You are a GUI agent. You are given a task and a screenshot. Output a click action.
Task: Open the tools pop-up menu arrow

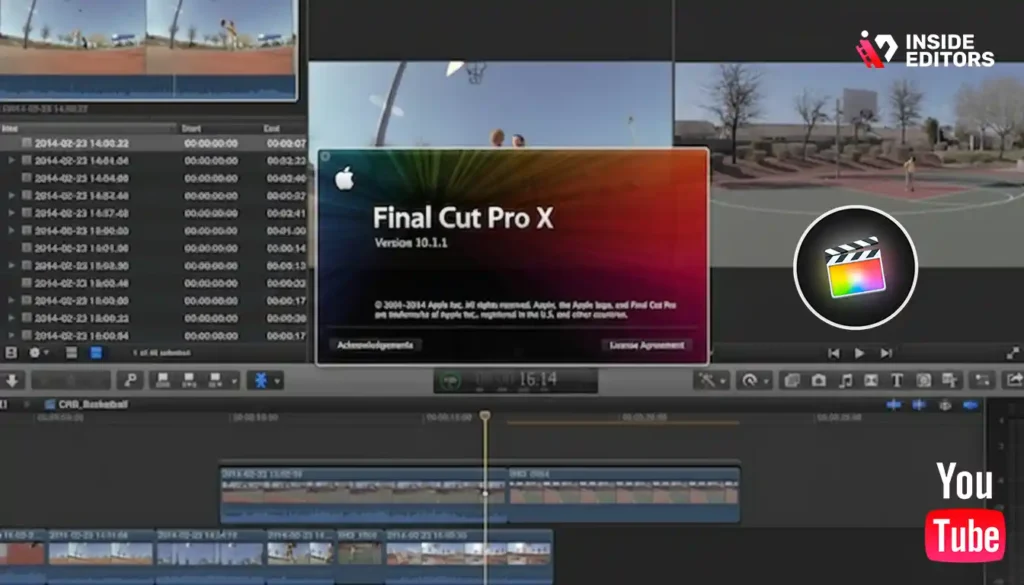click(278, 381)
